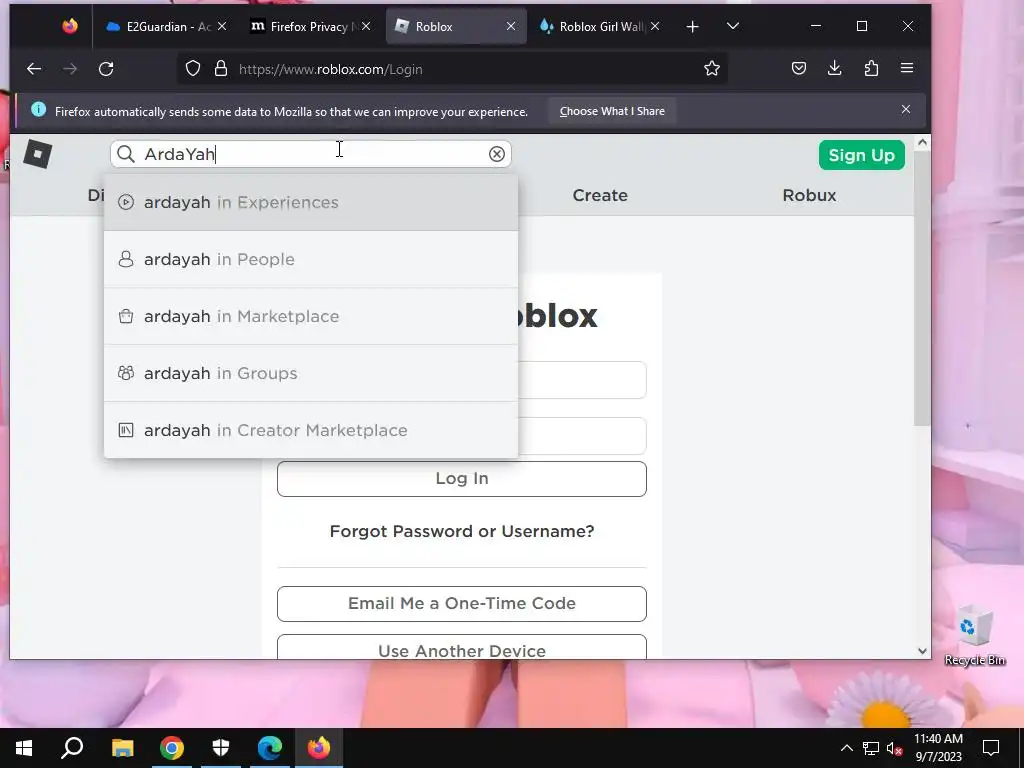This screenshot has width=1024, height=768.
Task: Click the scrollbar up arrow
Action: click(x=922, y=142)
